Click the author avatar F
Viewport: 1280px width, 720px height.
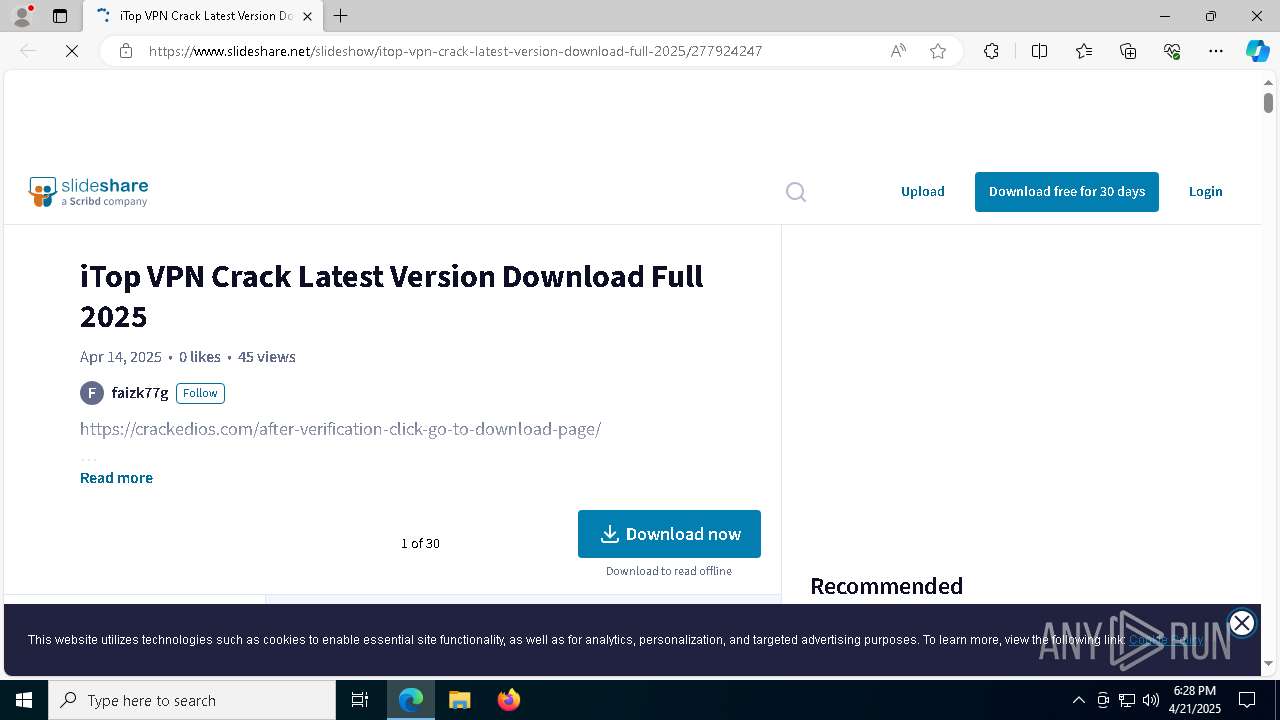tap(92, 393)
